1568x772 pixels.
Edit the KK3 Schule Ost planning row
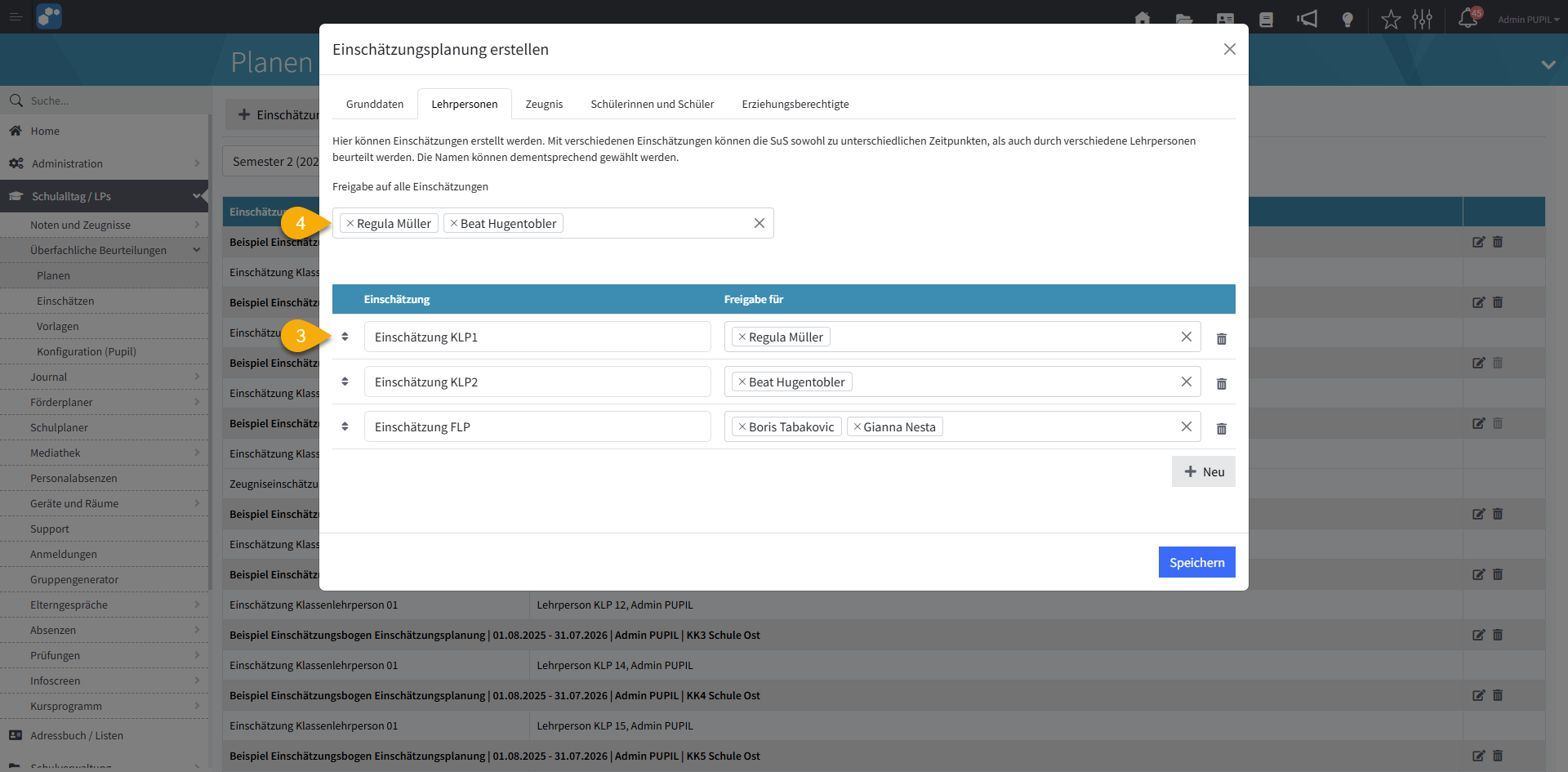coord(1479,635)
